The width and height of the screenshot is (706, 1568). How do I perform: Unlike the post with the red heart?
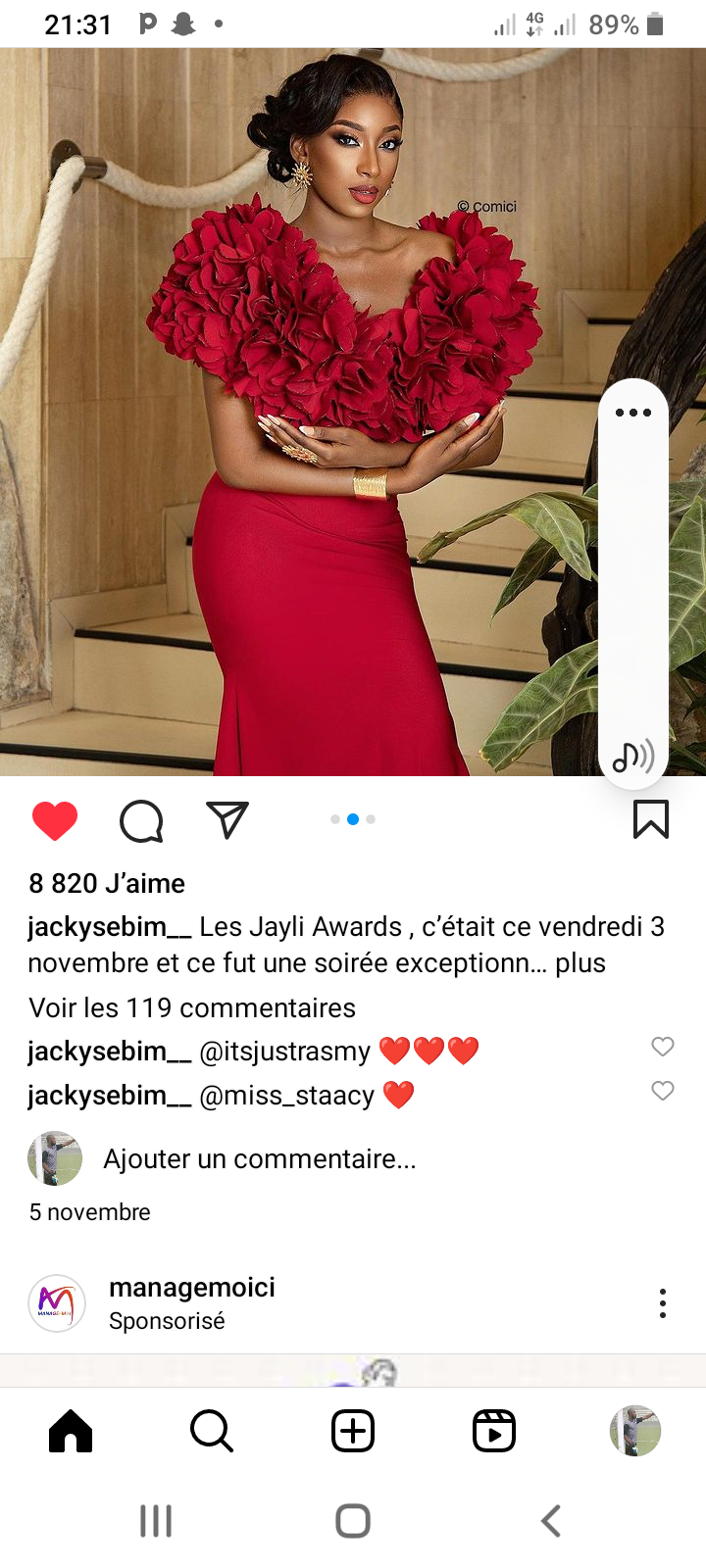[55, 820]
